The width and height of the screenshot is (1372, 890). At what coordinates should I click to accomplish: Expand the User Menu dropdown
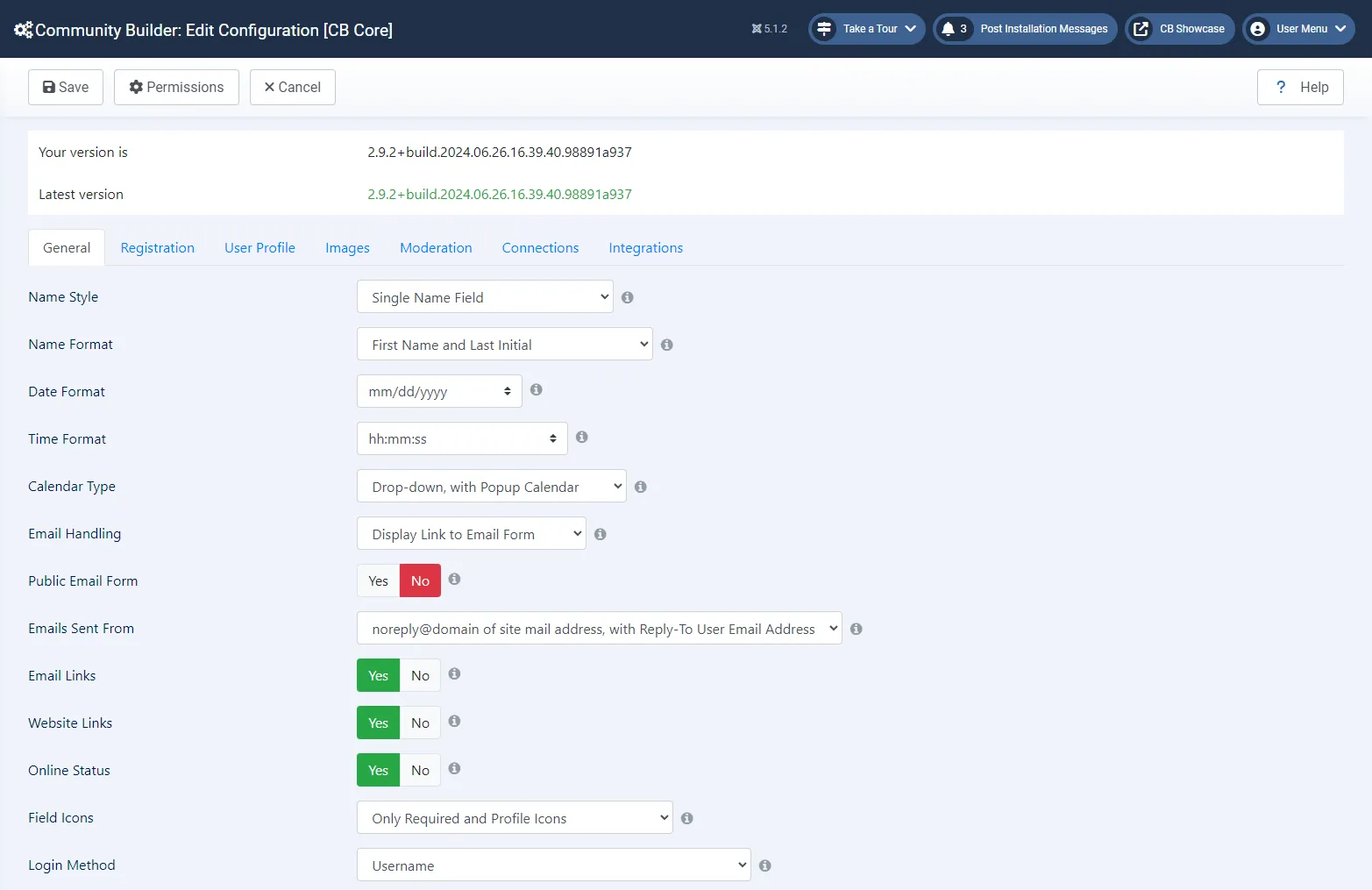[x=1298, y=29]
